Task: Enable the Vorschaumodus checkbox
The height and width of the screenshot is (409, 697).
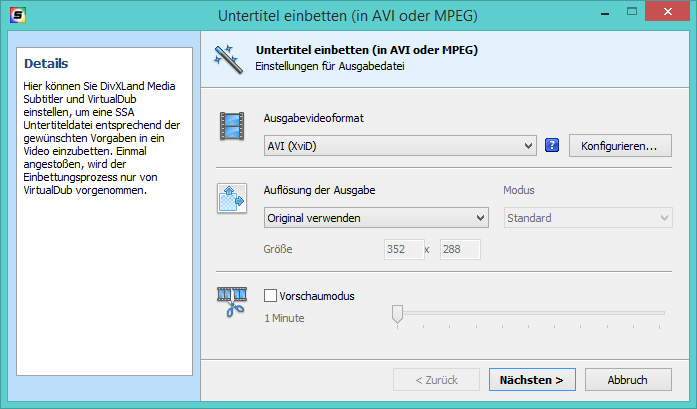Action: click(x=270, y=296)
